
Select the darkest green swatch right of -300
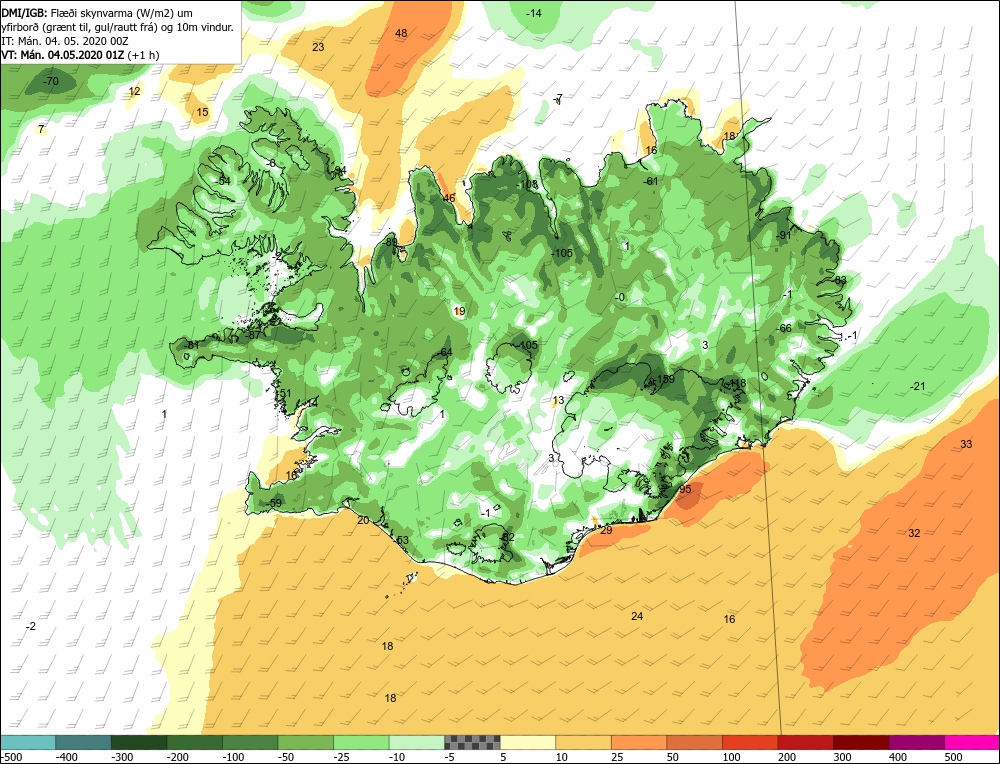pos(138,742)
